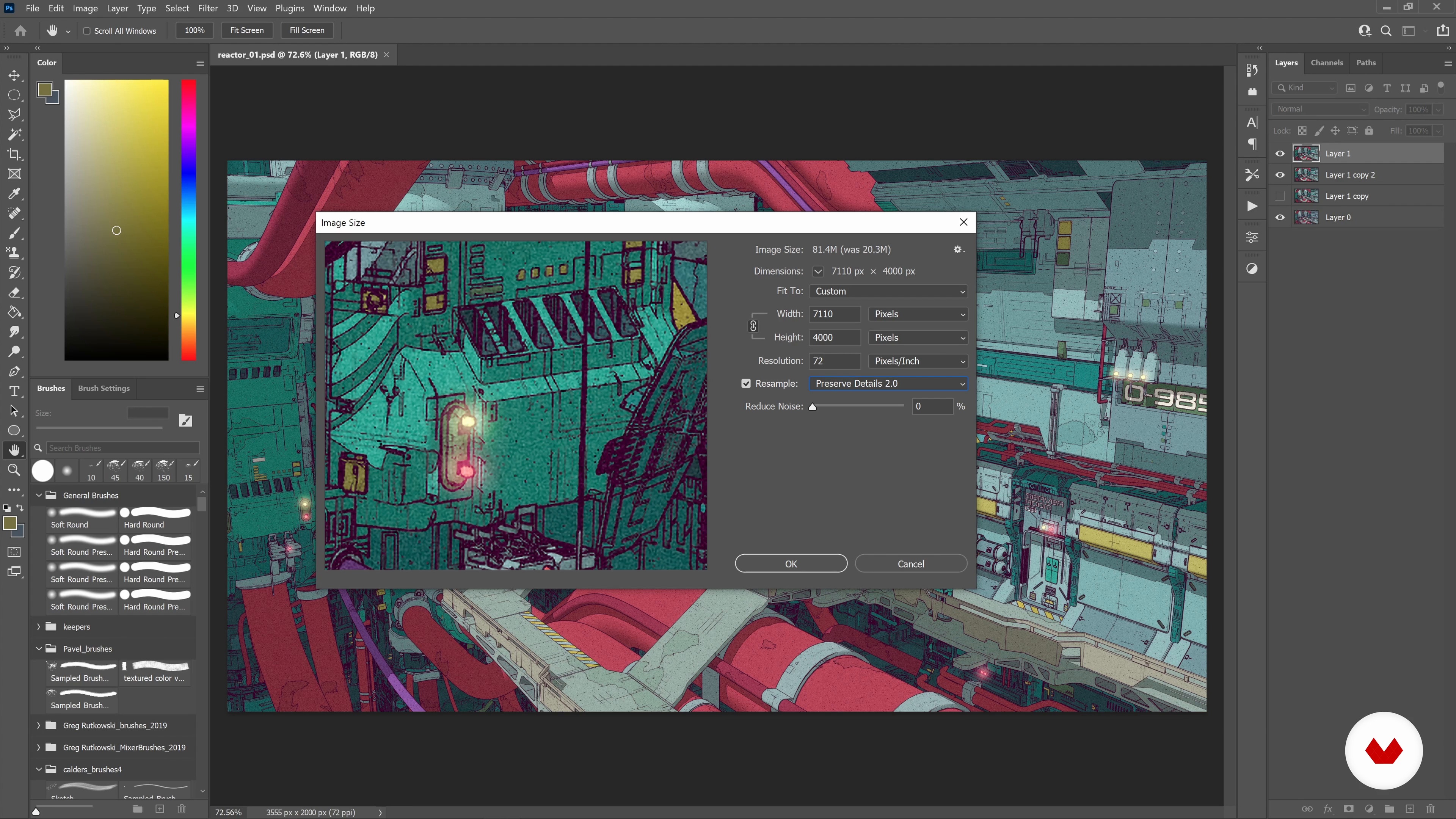Switch to the Paths tab
The width and height of the screenshot is (1456, 819).
(1365, 63)
